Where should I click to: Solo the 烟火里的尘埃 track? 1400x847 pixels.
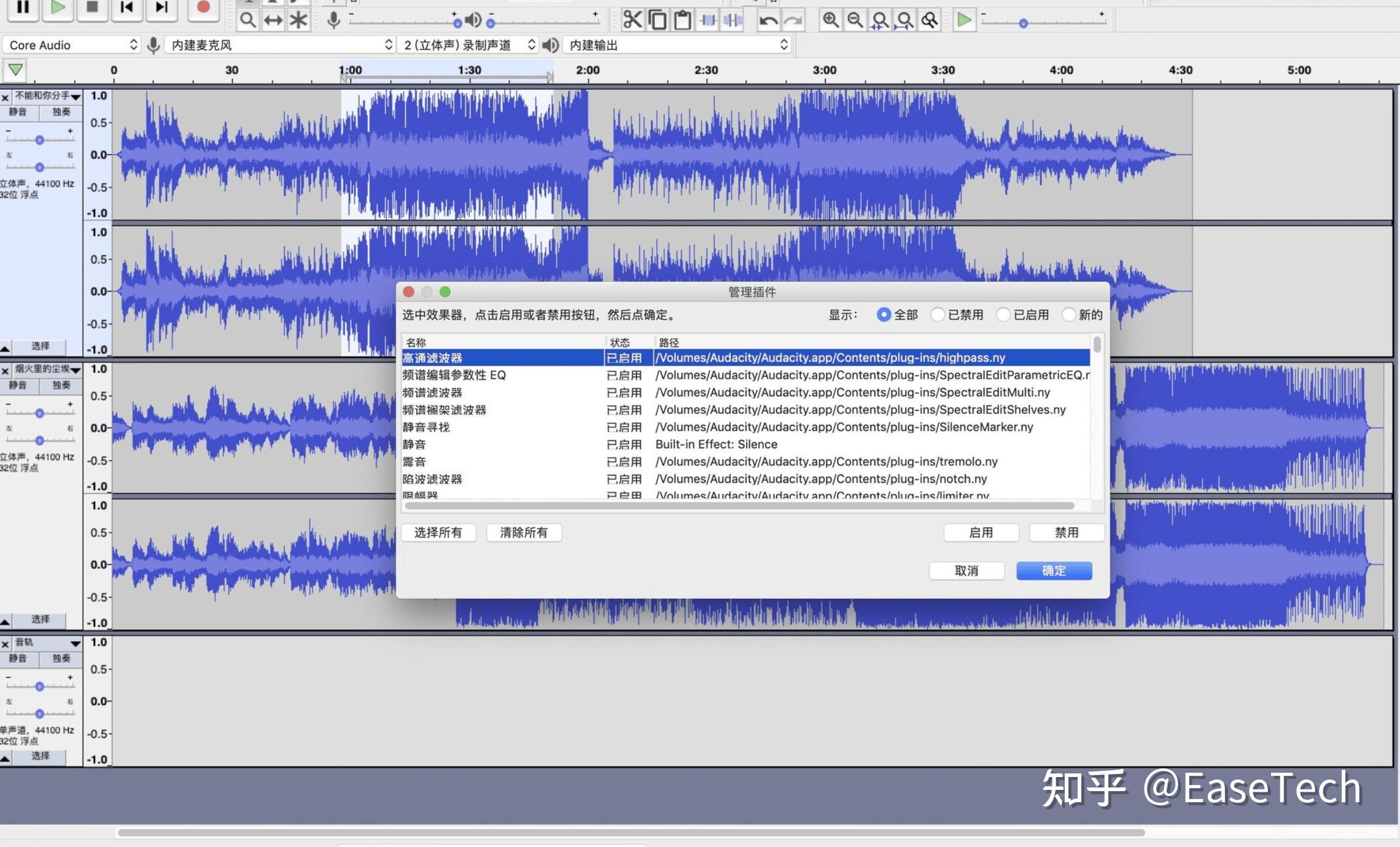coord(60,385)
